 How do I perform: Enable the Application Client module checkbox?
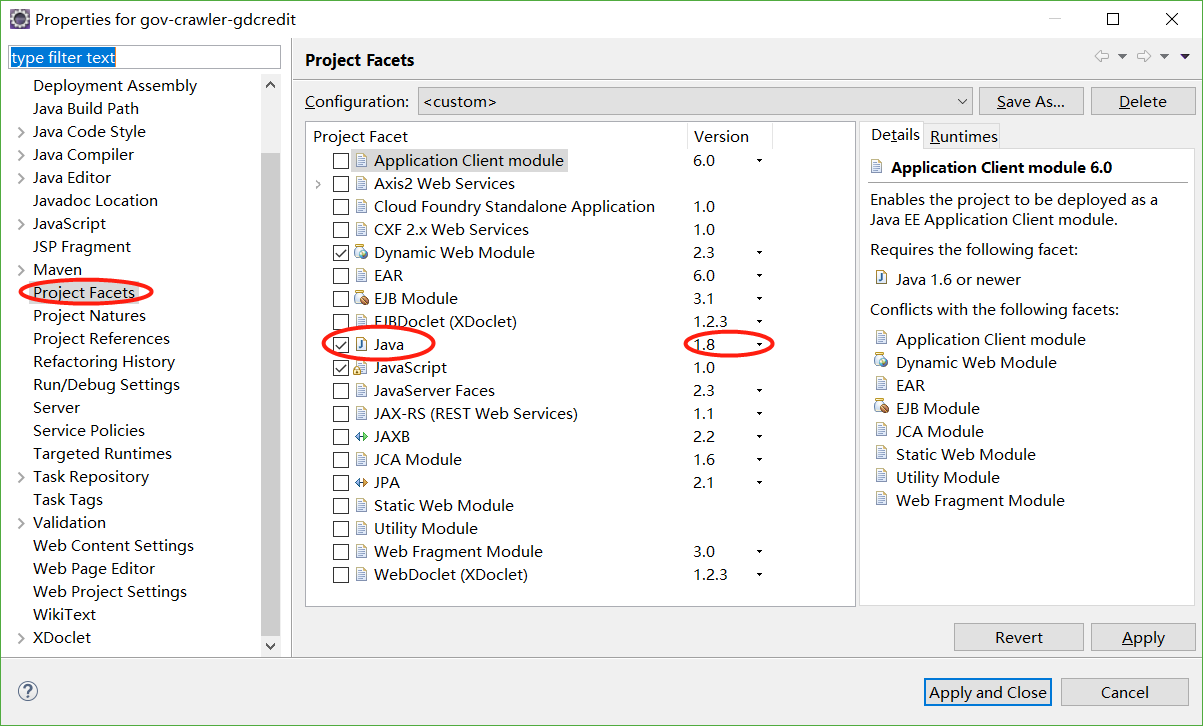(341, 161)
